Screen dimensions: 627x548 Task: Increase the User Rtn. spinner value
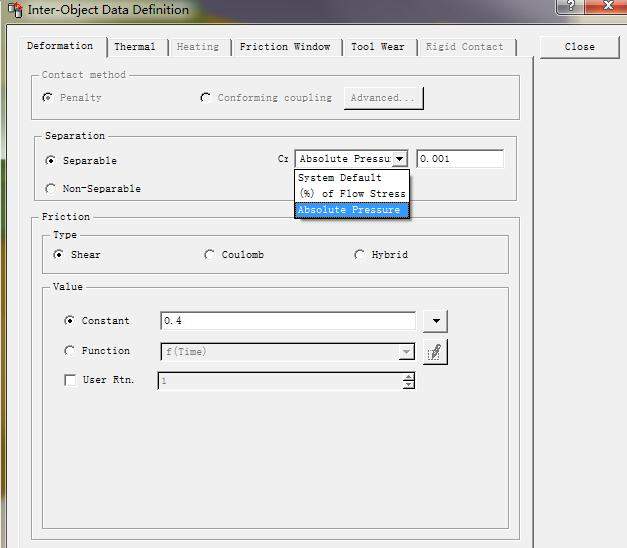tap(408, 377)
